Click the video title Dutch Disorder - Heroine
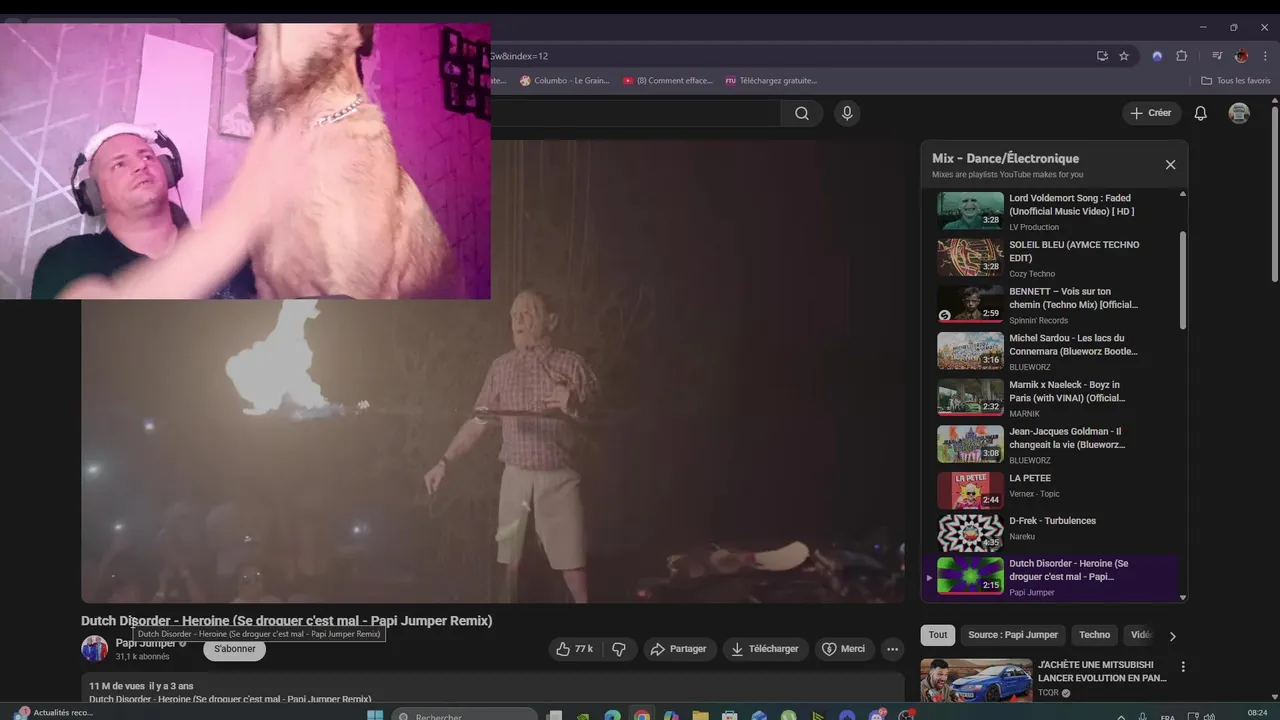Image resolution: width=1280 pixels, height=720 pixels. click(x=287, y=621)
